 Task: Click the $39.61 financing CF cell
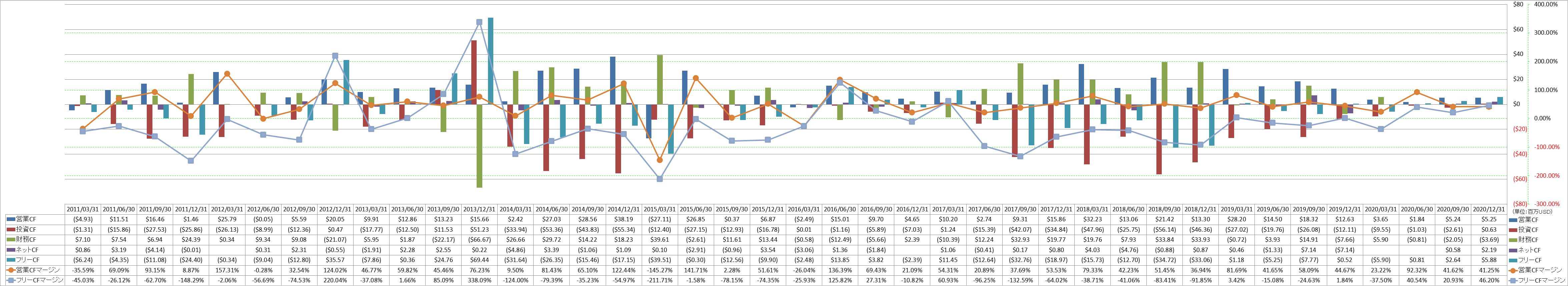click(659, 240)
